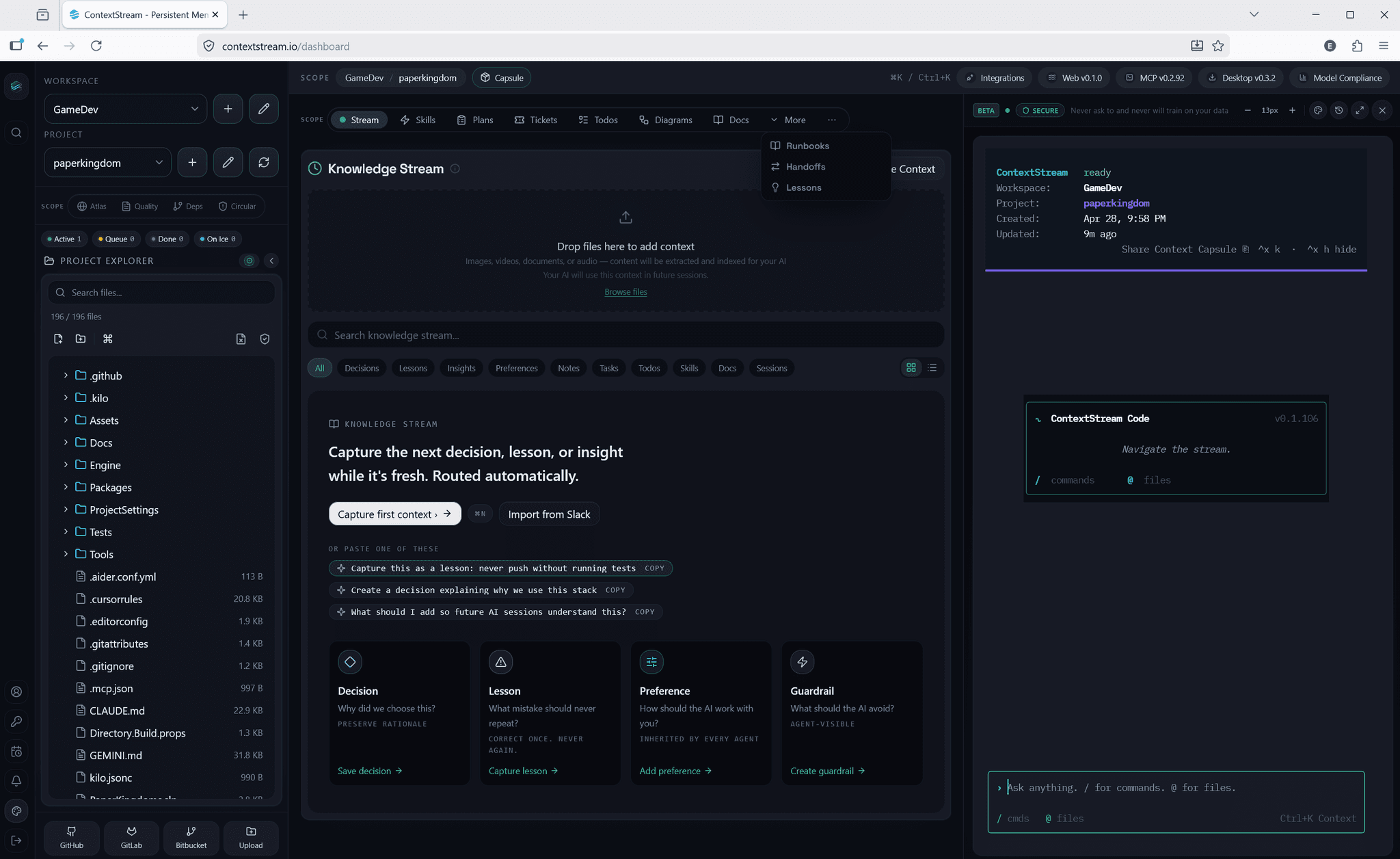The height and width of the screenshot is (859, 1400).
Task: Switch to the Diagrams scope tab
Action: (666, 120)
